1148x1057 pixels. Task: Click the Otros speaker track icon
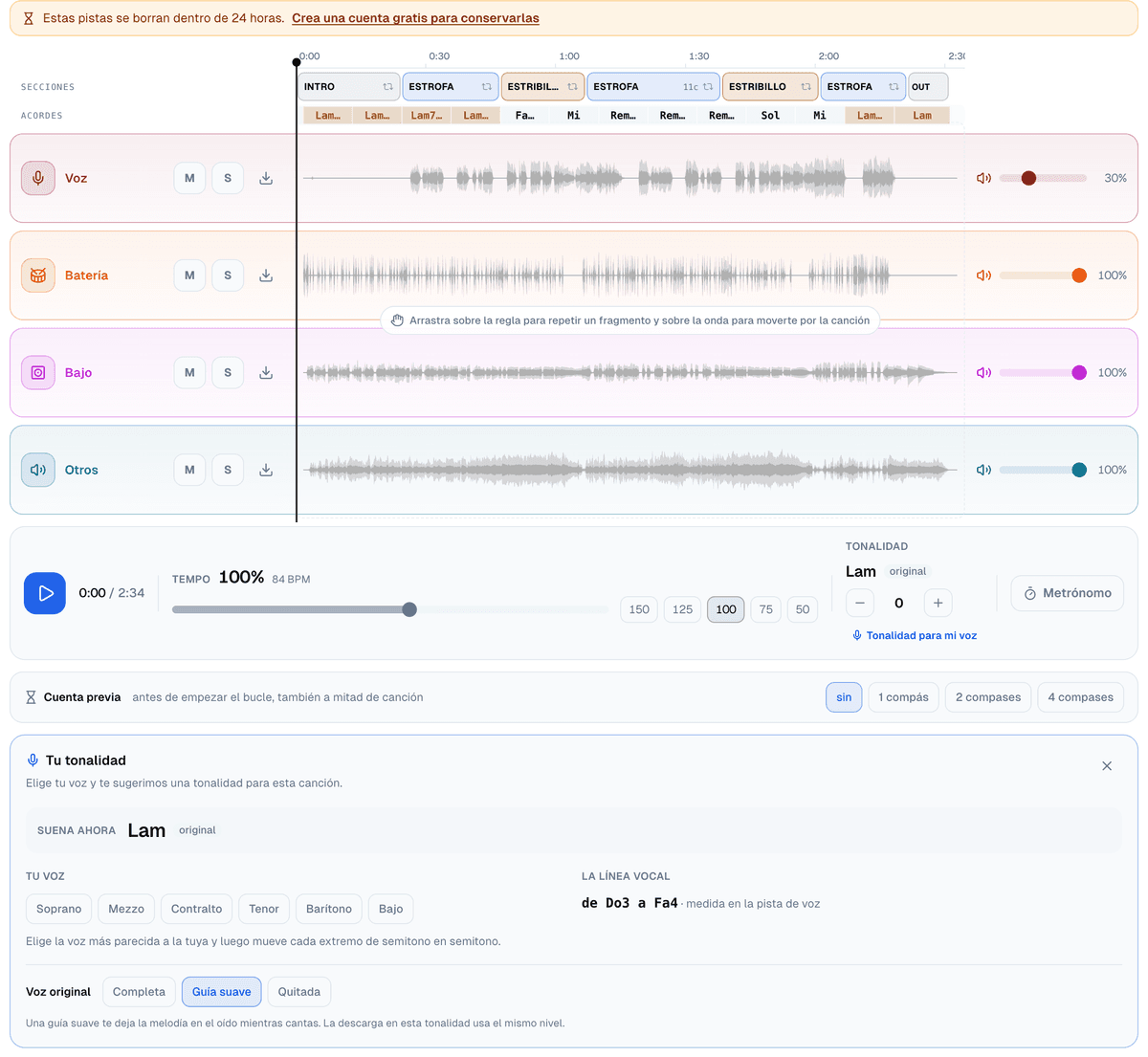(x=38, y=470)
